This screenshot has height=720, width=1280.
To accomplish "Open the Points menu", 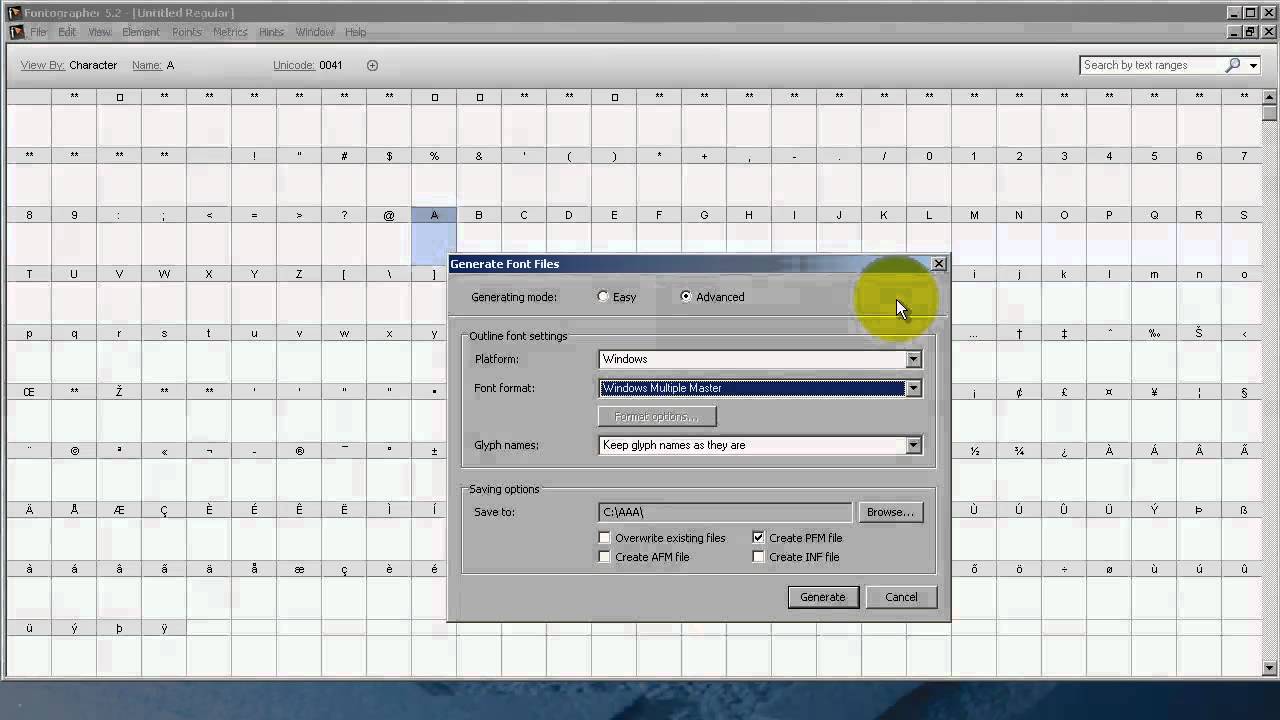I will tap(187, 32).
